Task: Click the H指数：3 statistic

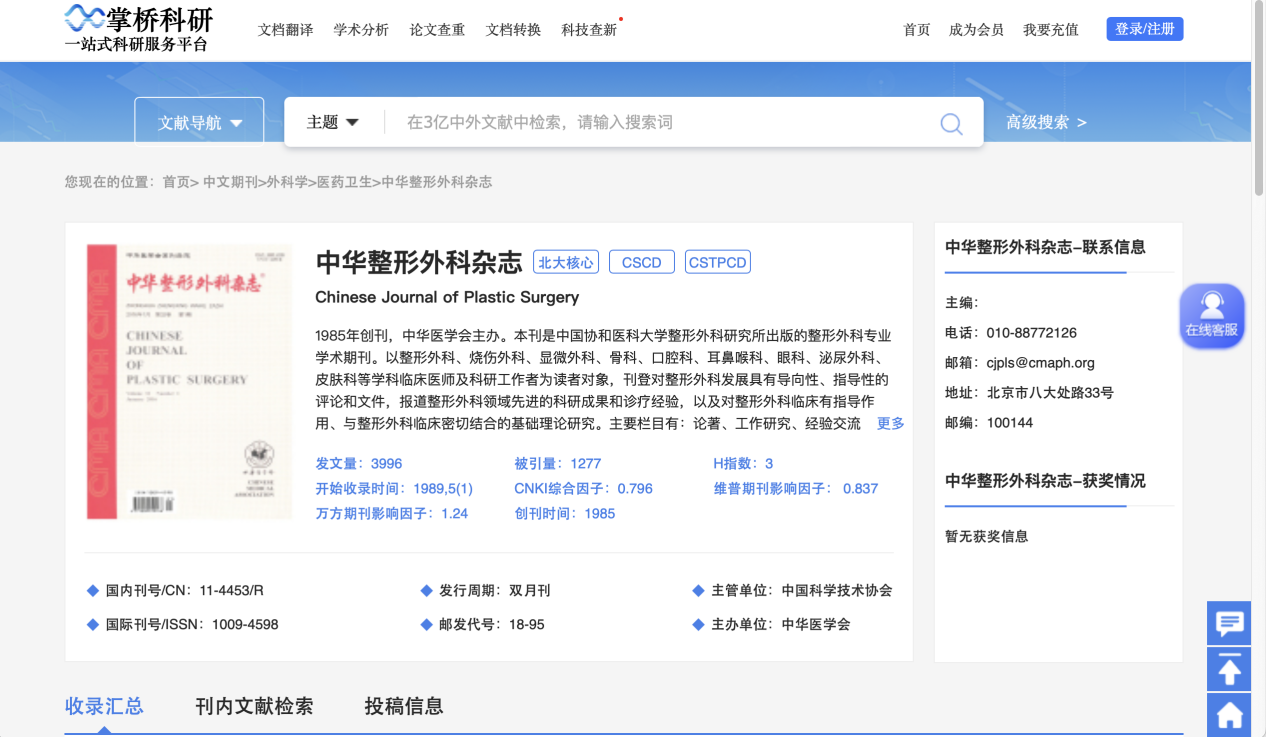Action: pyautogui.click(x=743, y=464)
